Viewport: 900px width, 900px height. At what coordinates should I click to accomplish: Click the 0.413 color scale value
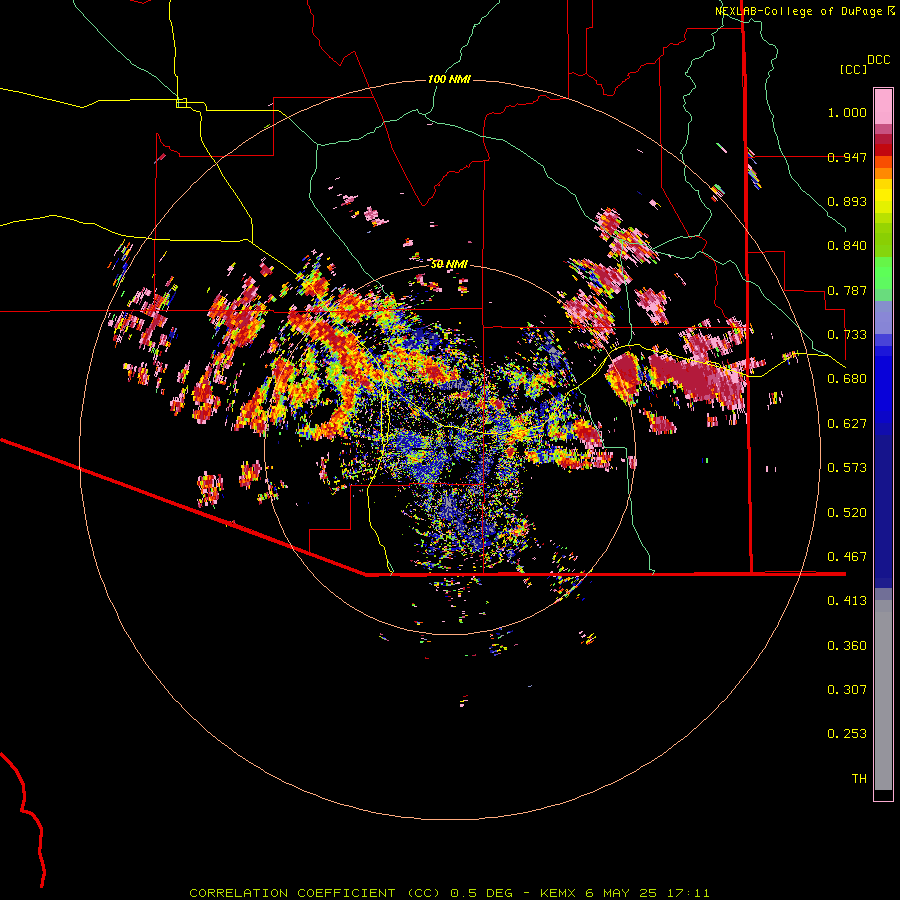[x=847, y=601]
